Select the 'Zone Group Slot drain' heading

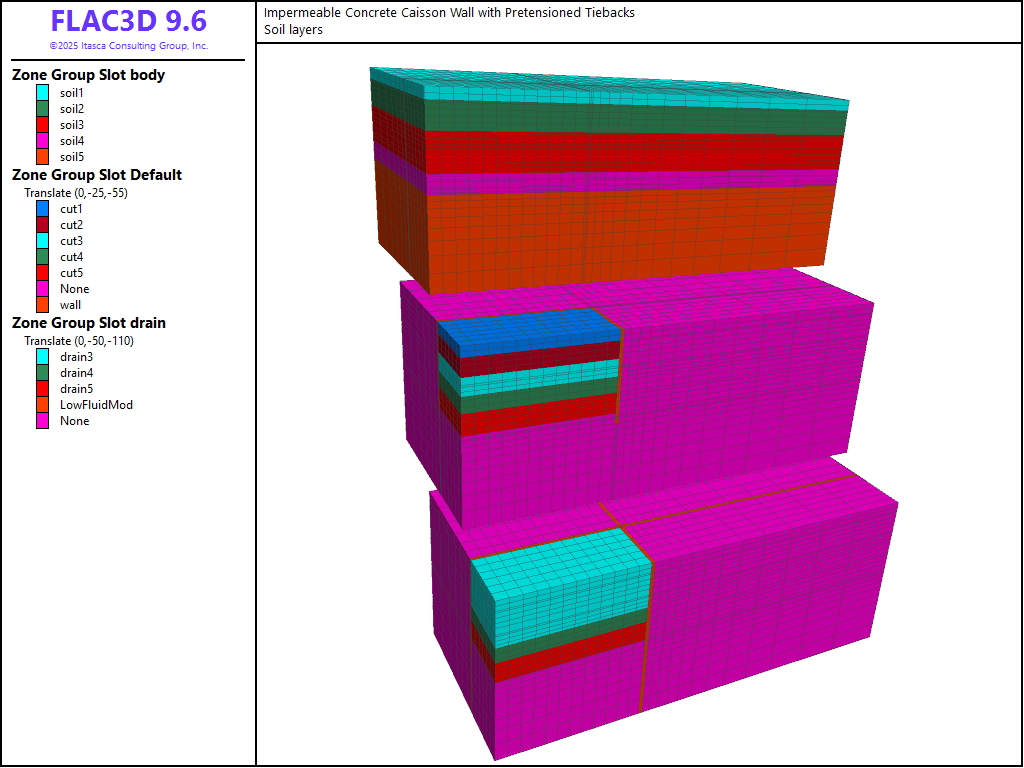click(x=89, y=323)
